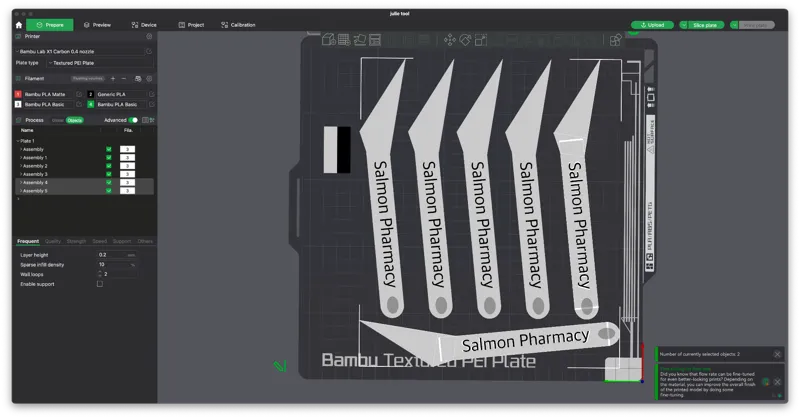The height and width of the screenshot is (418, 800).
Task: Expand the Assembly 2 tree item
Action: click(x=21, y=166)
